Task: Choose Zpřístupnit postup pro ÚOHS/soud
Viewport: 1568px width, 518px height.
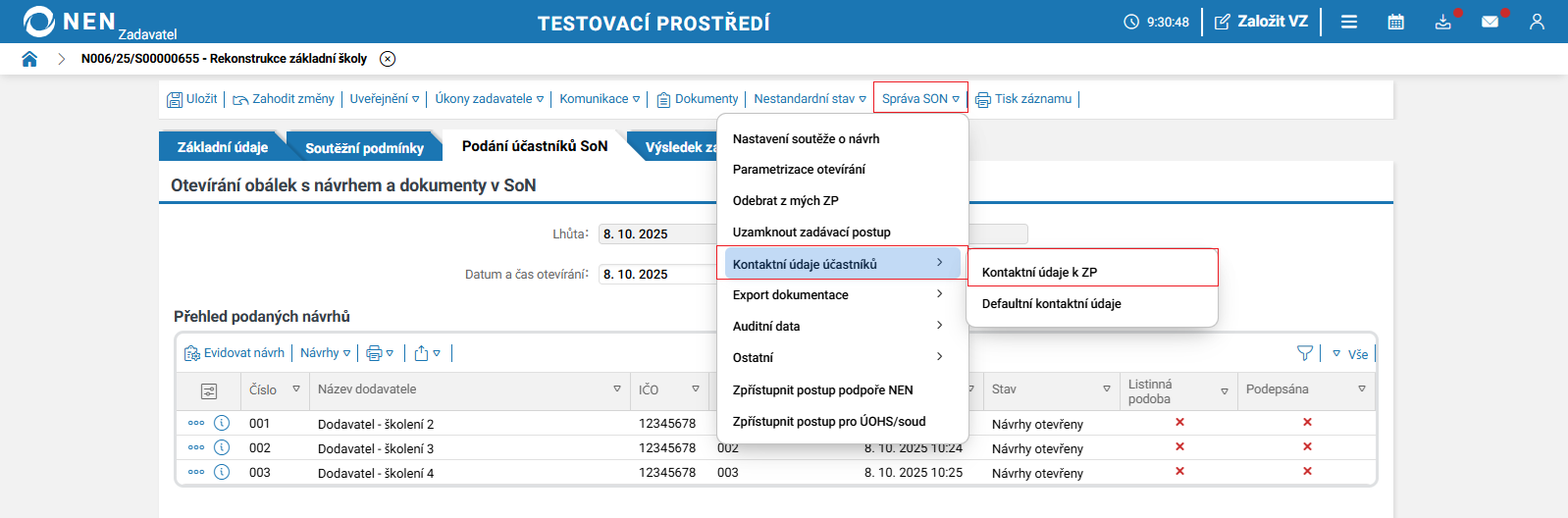Action: 843,421
